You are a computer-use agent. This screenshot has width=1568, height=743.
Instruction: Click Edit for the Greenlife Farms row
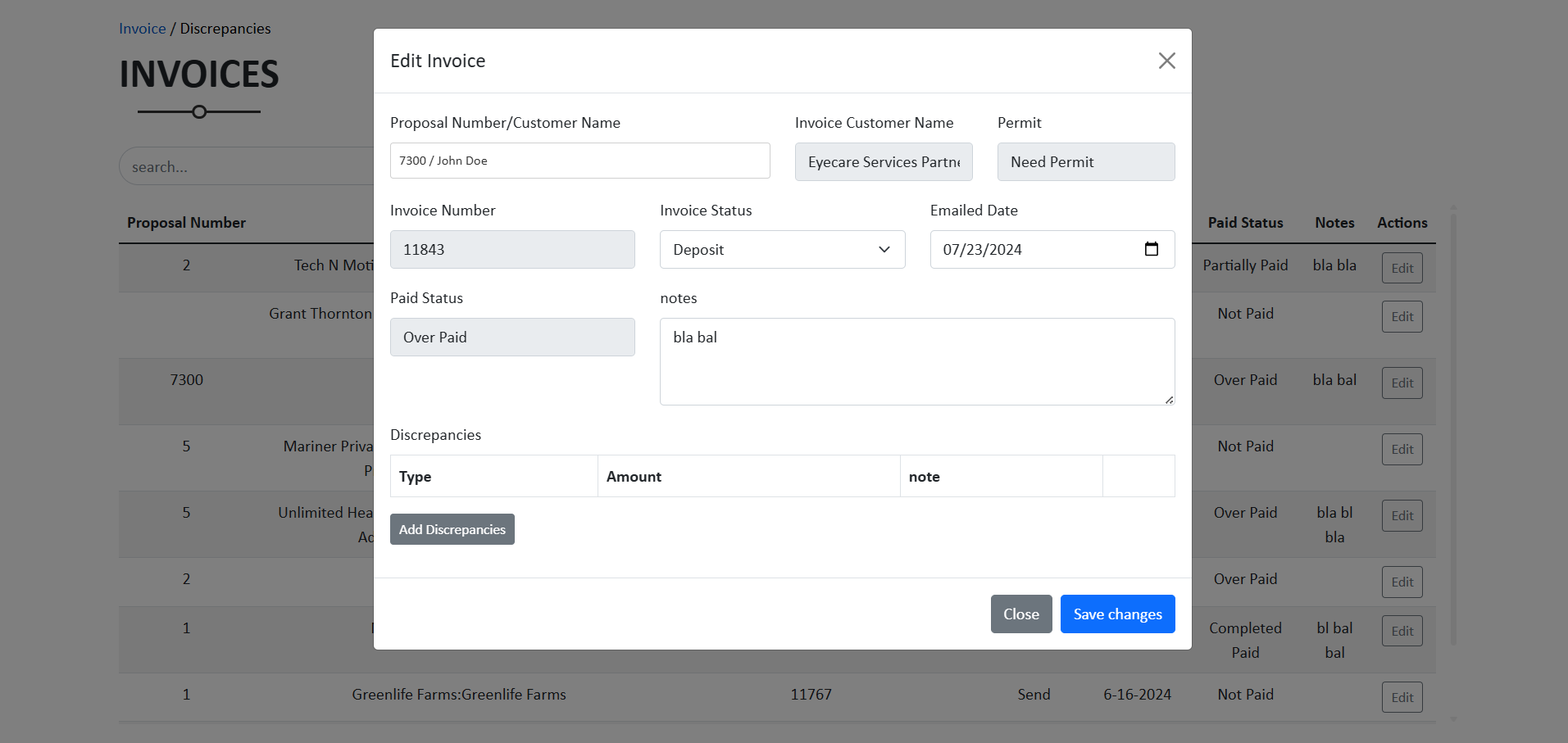pyautogui.click(x=1402, y=698)
